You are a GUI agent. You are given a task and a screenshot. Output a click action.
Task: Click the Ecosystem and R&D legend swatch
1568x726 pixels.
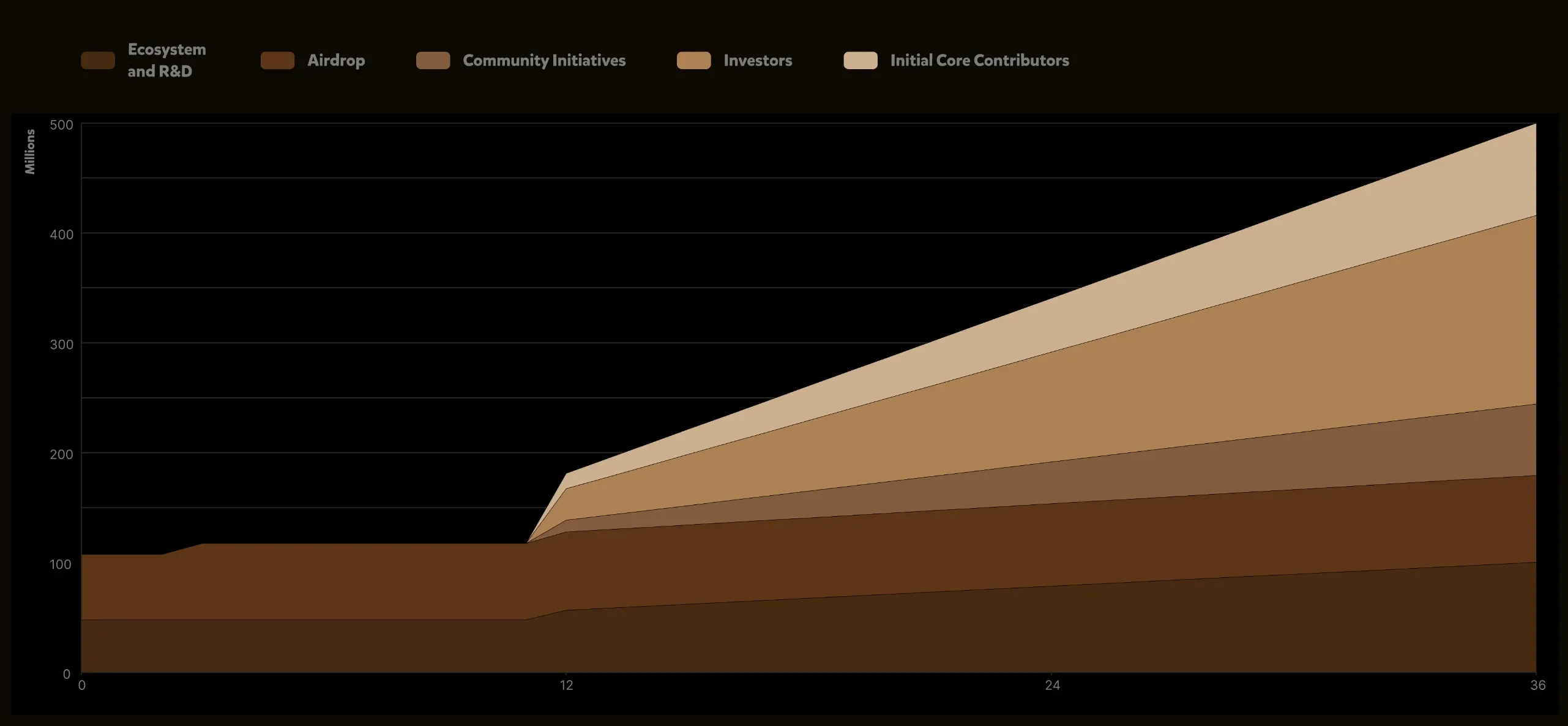click(98, 61)
